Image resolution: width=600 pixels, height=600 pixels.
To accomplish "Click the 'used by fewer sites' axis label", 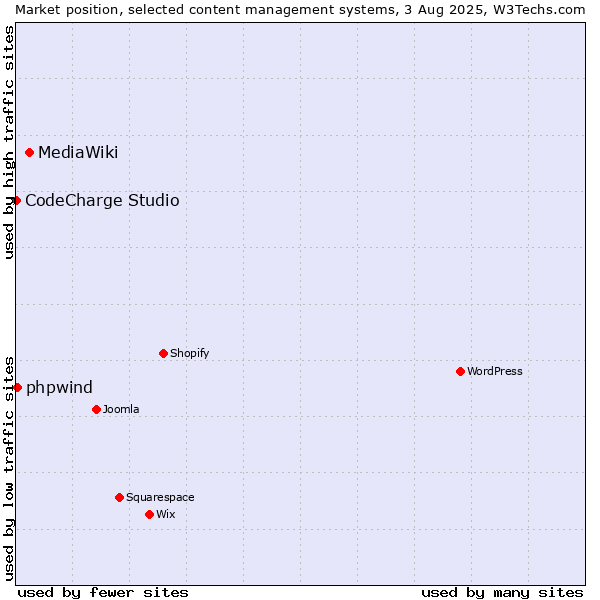I will [103, 593].
